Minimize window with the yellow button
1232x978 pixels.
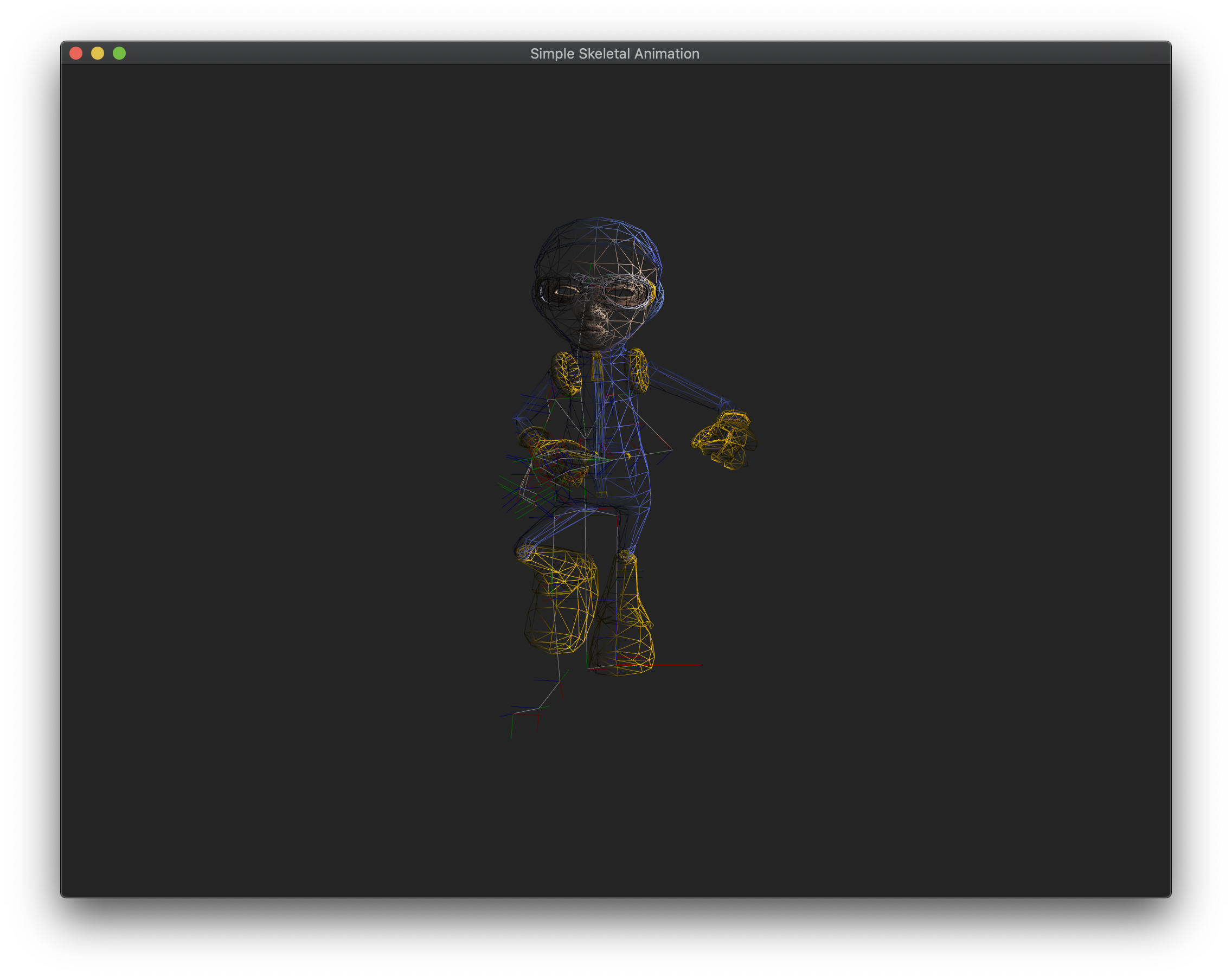[98, 53]
